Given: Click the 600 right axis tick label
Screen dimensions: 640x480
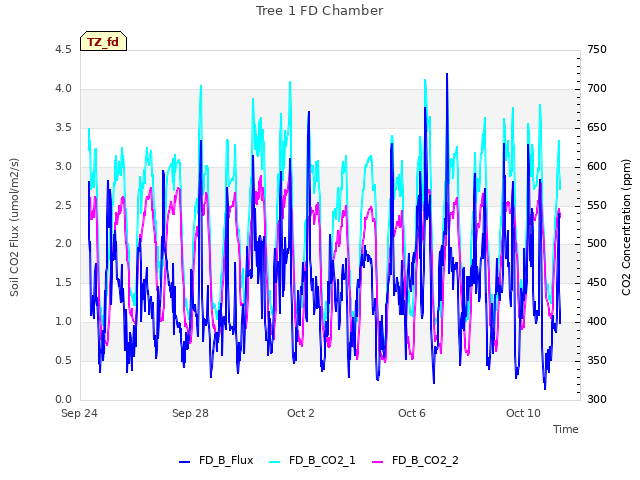Looking at the screenshot, I should pyautogui.click(x=597, y=167).
